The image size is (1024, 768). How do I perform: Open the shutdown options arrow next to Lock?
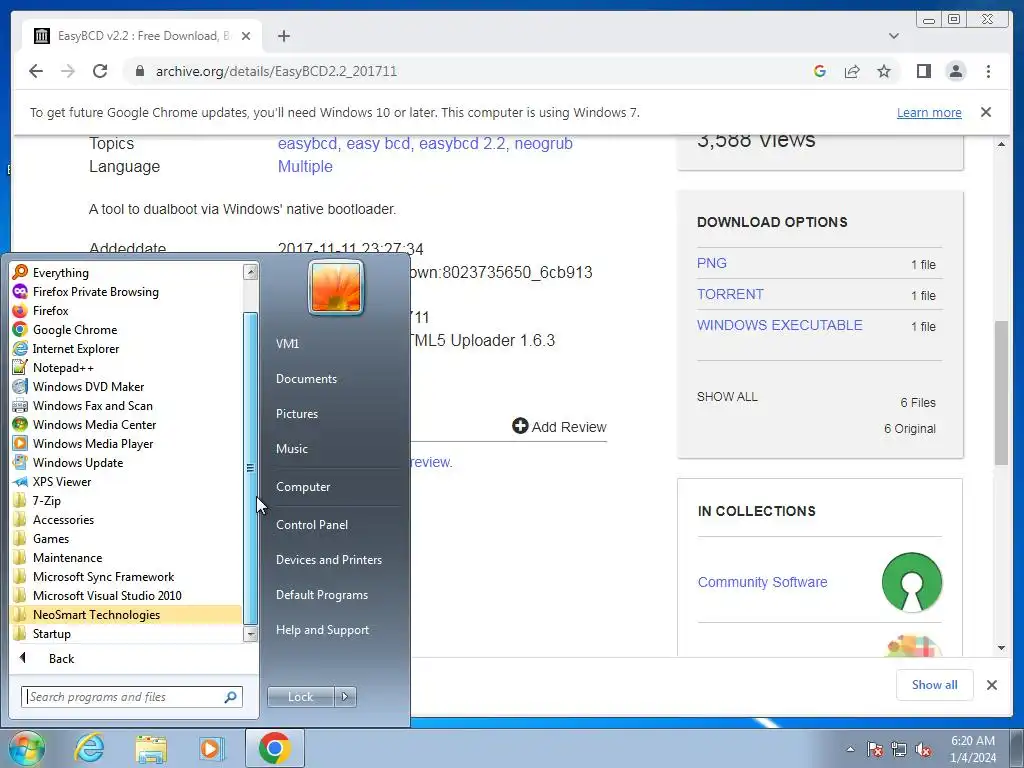345,696
